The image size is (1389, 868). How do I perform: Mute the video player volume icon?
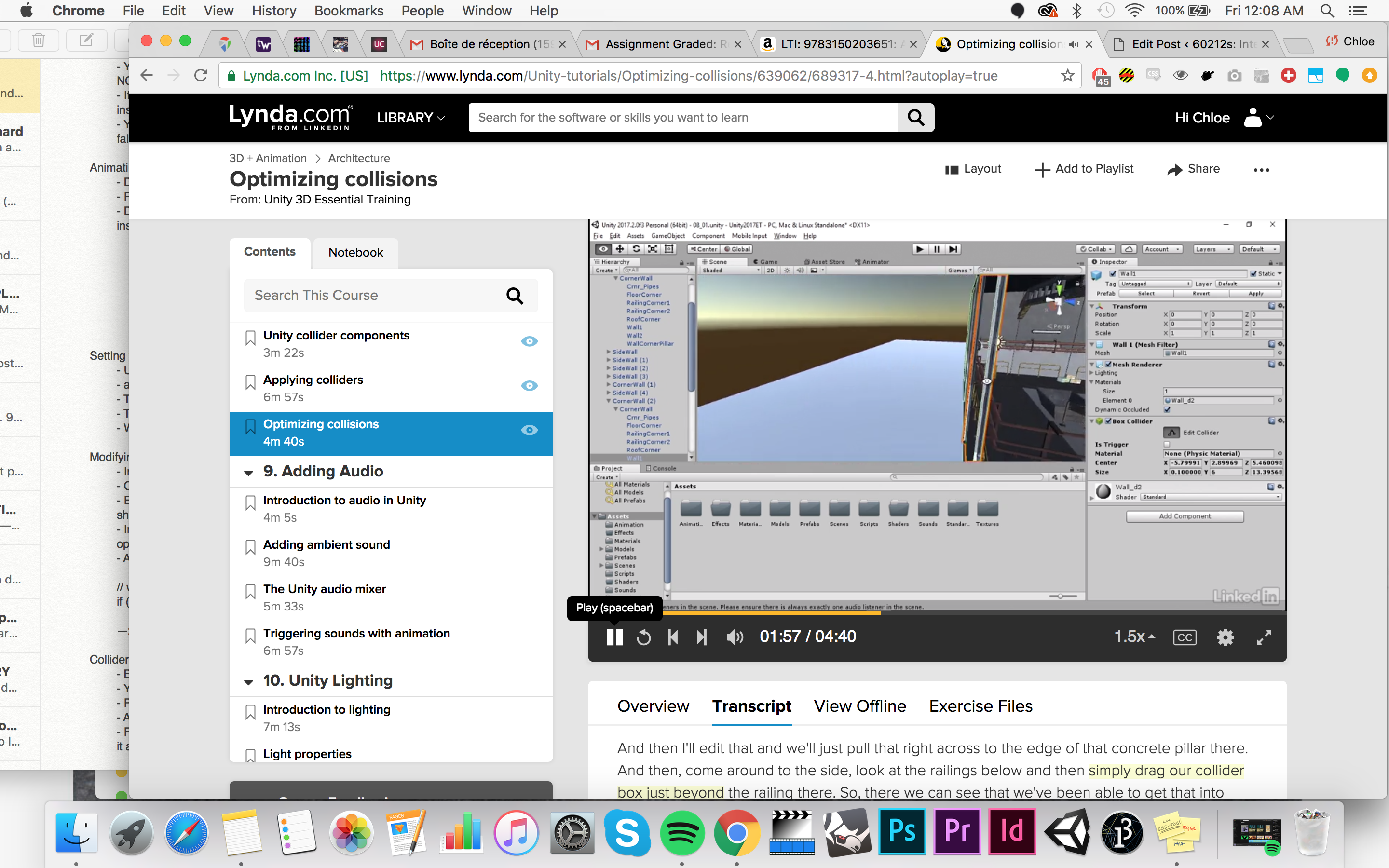point(735,637)
